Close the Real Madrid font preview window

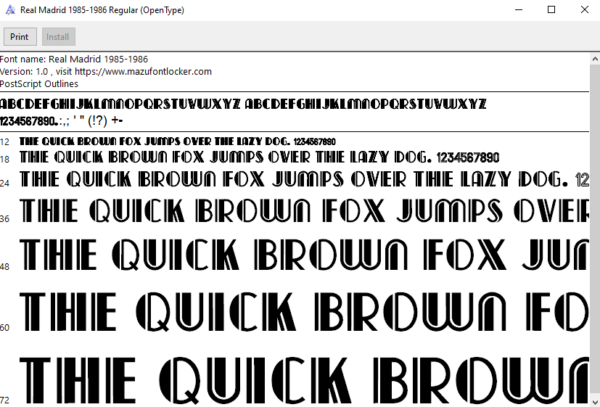click(x=584, y=10)
